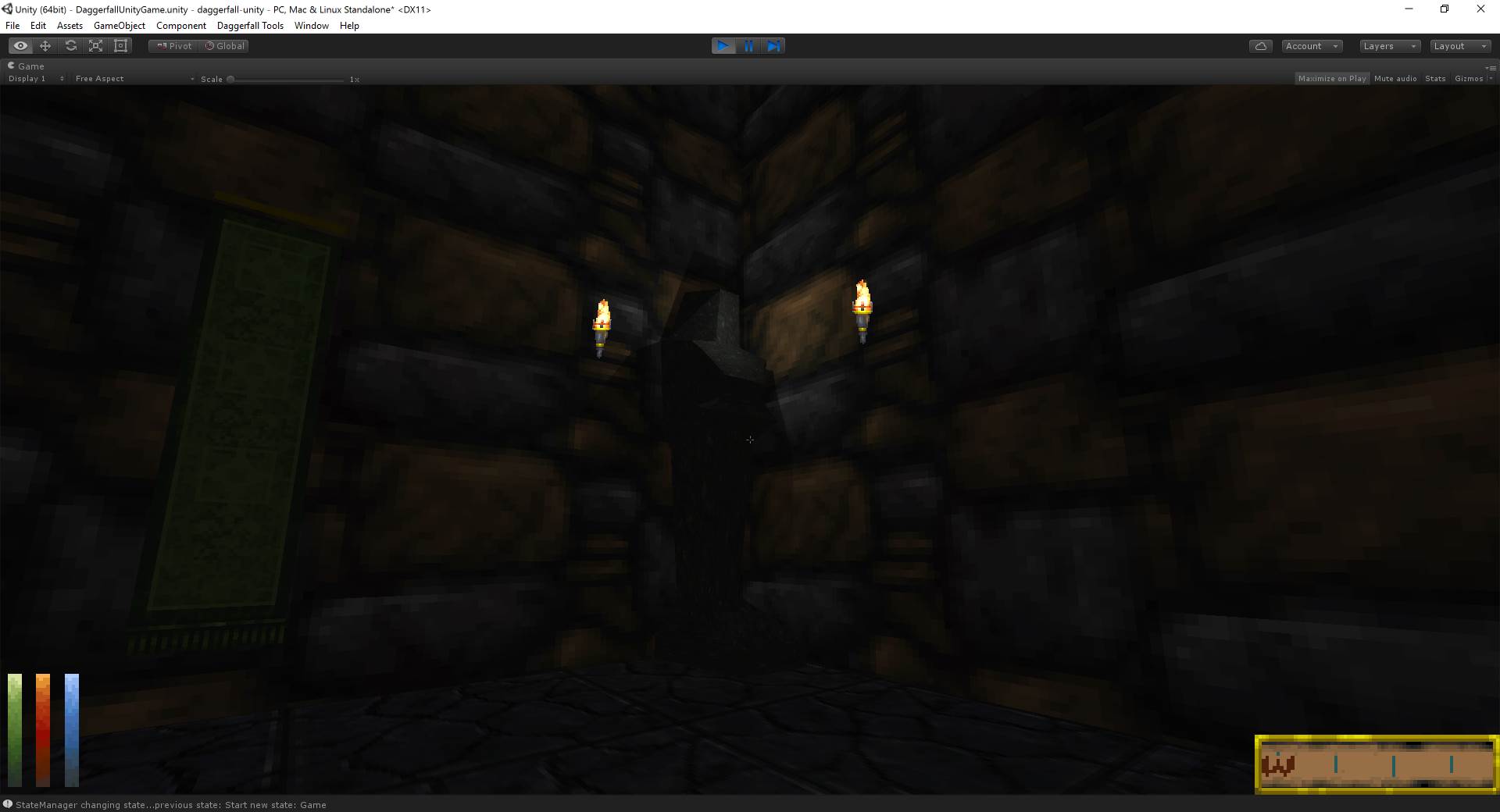Open the Assets menu
This screenshot has width=1500, height=812.
[70, 26]
